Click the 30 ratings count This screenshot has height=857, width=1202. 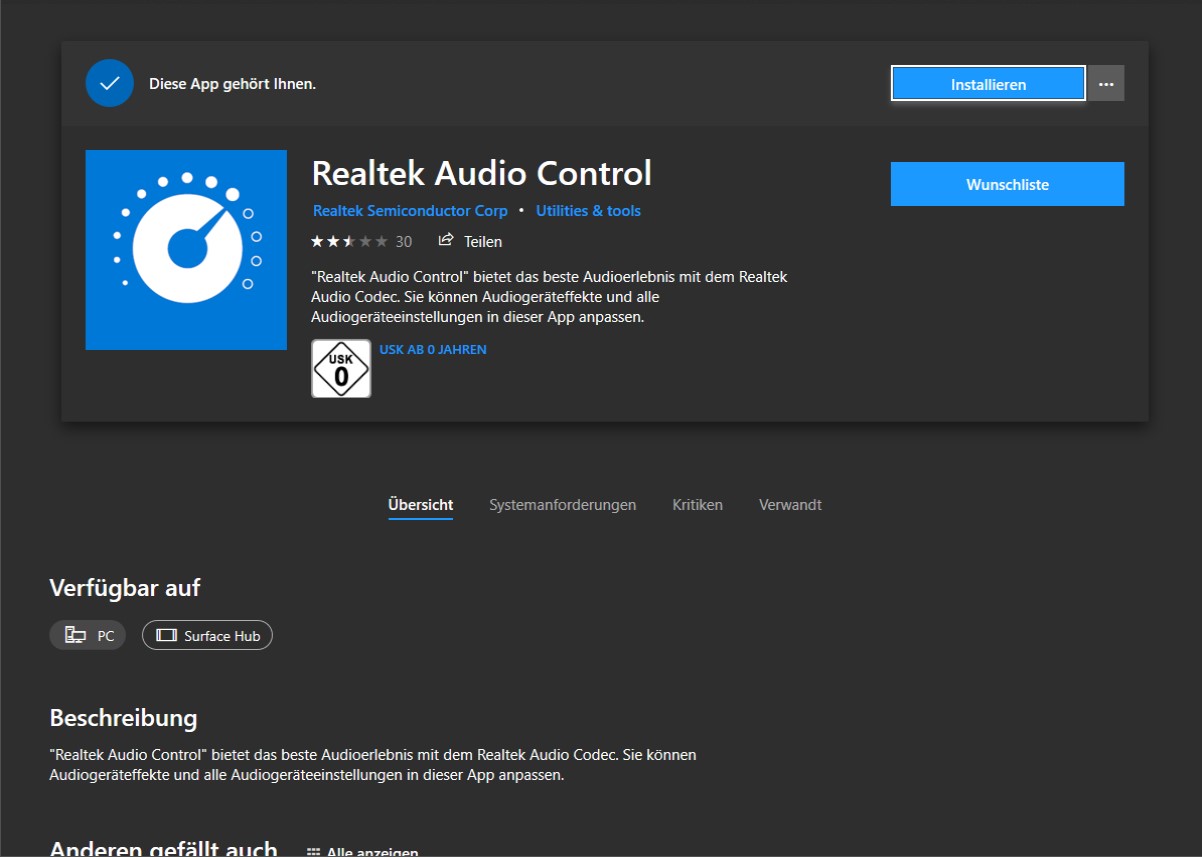404,242
